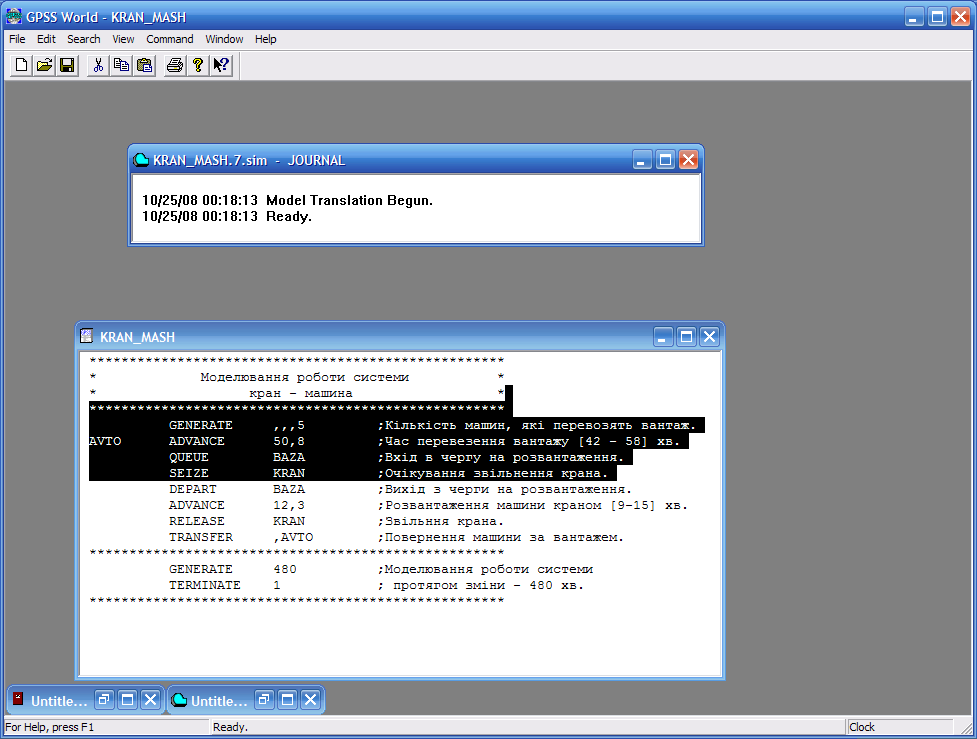Open the Edit menu
The height and width of the screenshot is (739, 977).
(46, 39)
